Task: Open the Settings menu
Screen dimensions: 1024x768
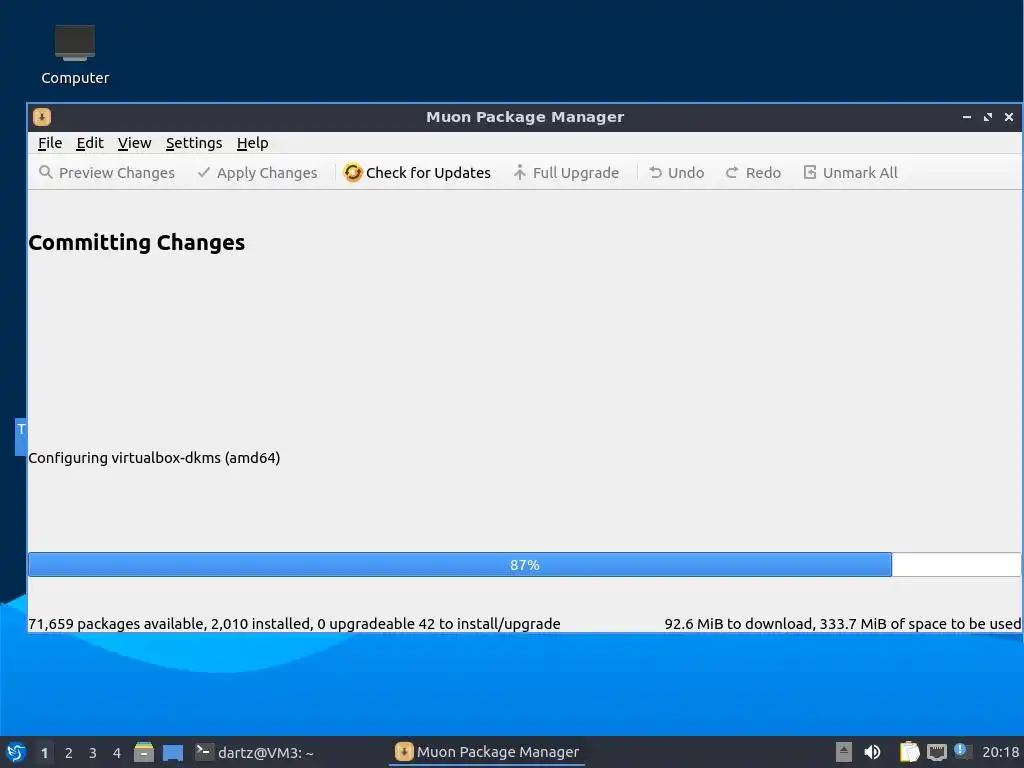Action: point(193,143)
